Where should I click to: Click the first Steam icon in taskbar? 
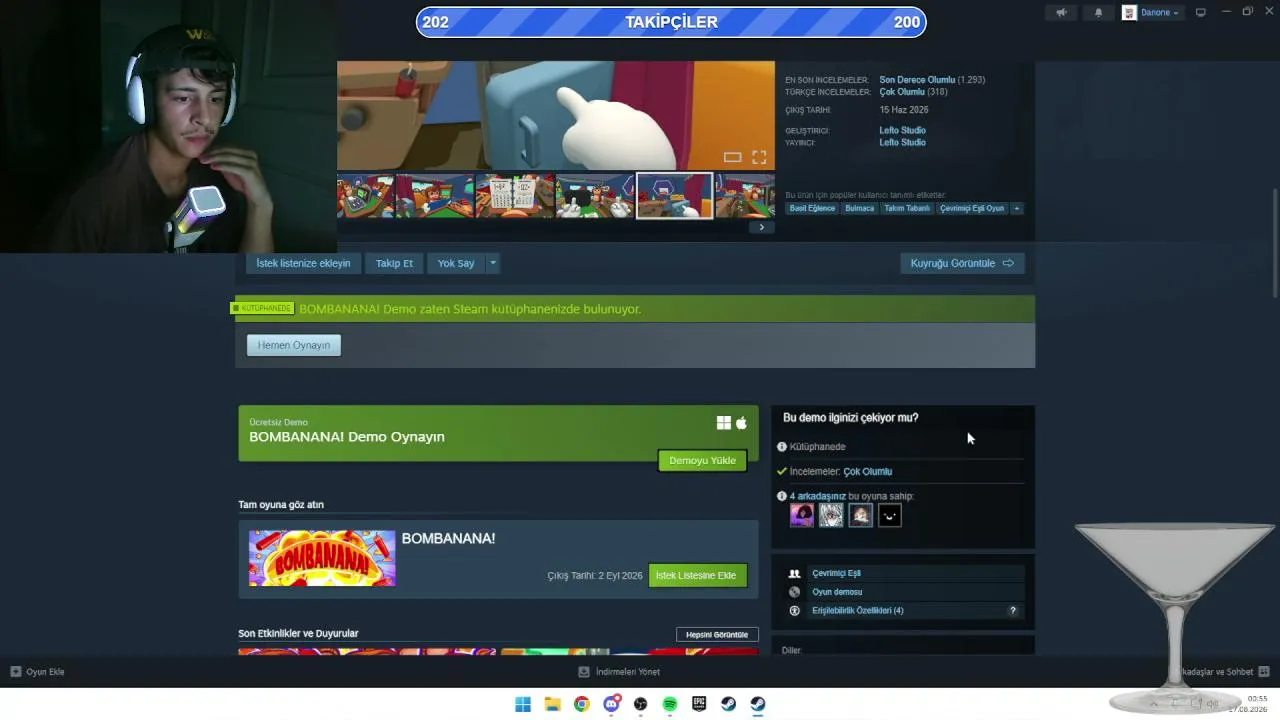(728, 704)
